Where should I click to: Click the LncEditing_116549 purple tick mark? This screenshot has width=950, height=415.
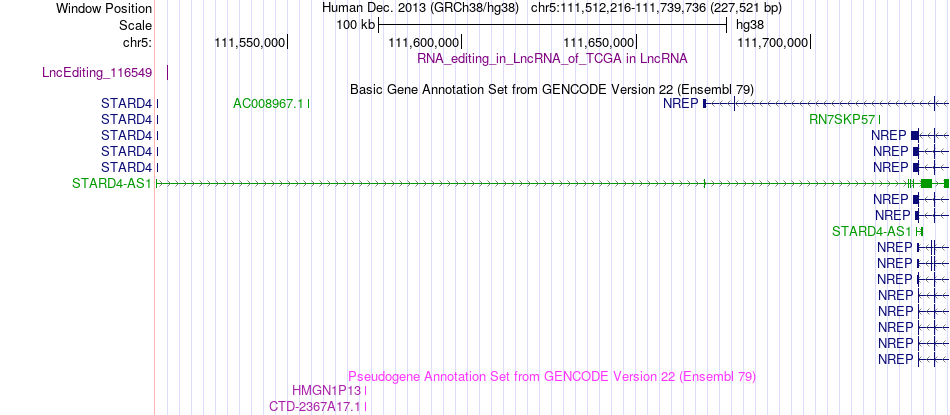click(x=167, y=73)
